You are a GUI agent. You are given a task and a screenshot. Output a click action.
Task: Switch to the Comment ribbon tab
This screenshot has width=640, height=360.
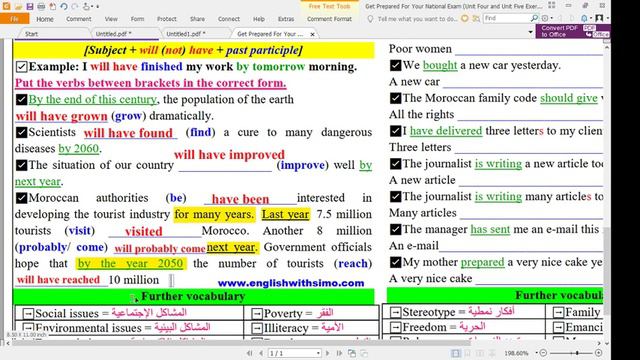[79, 19]
